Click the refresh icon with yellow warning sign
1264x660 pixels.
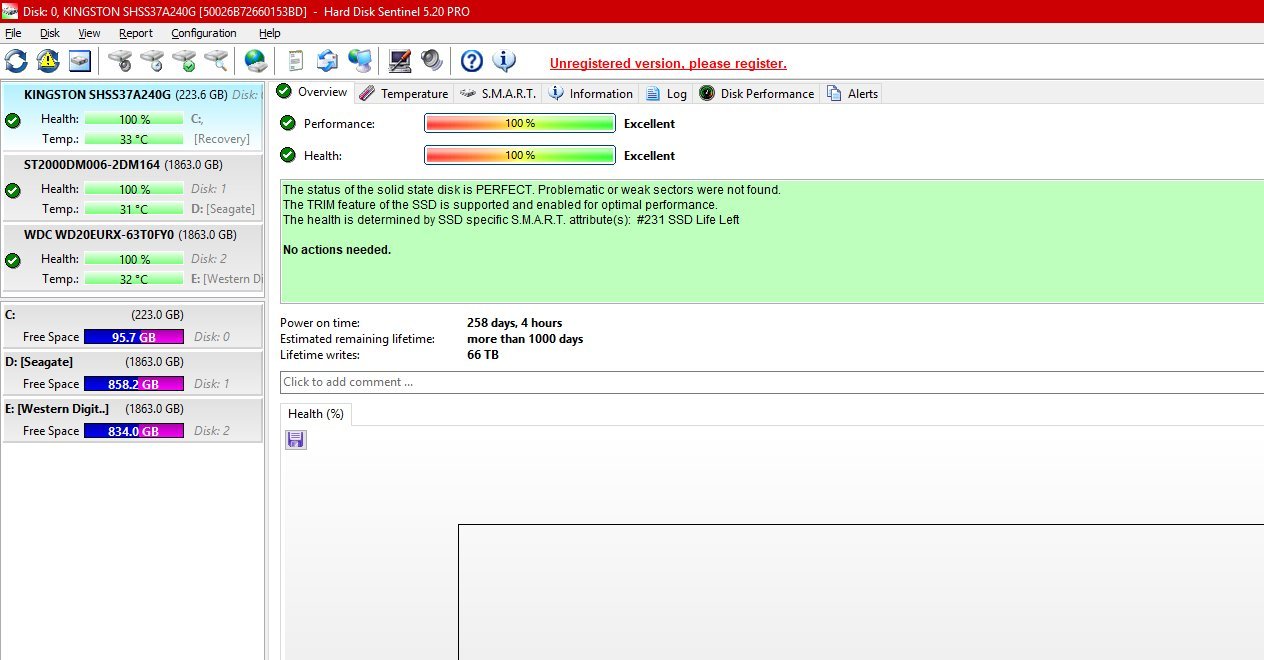[x=48, y=61]
